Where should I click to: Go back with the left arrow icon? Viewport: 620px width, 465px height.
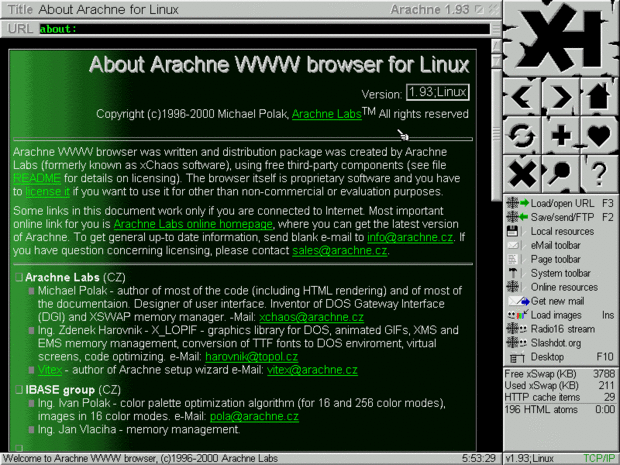tap(522, 97)
